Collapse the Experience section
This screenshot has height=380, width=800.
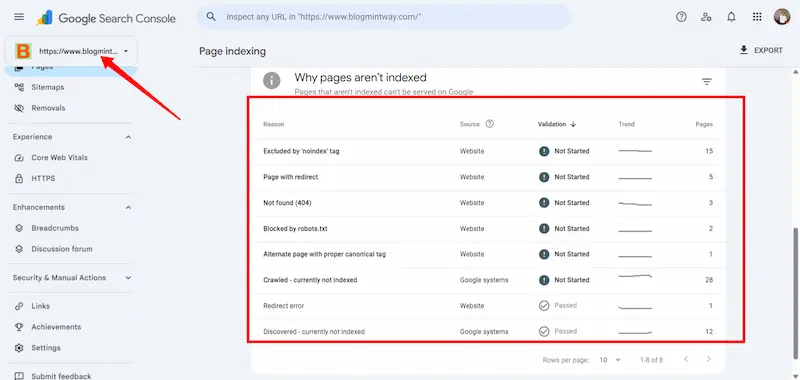coord(128,137)
